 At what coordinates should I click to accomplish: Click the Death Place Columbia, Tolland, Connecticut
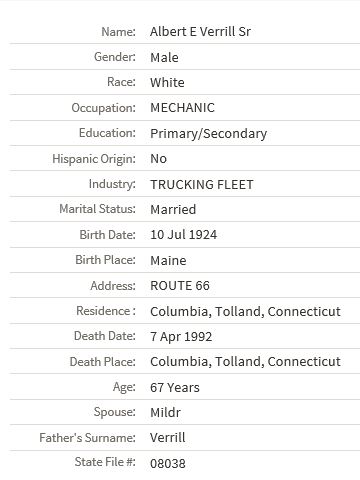(x=245, y=362)
